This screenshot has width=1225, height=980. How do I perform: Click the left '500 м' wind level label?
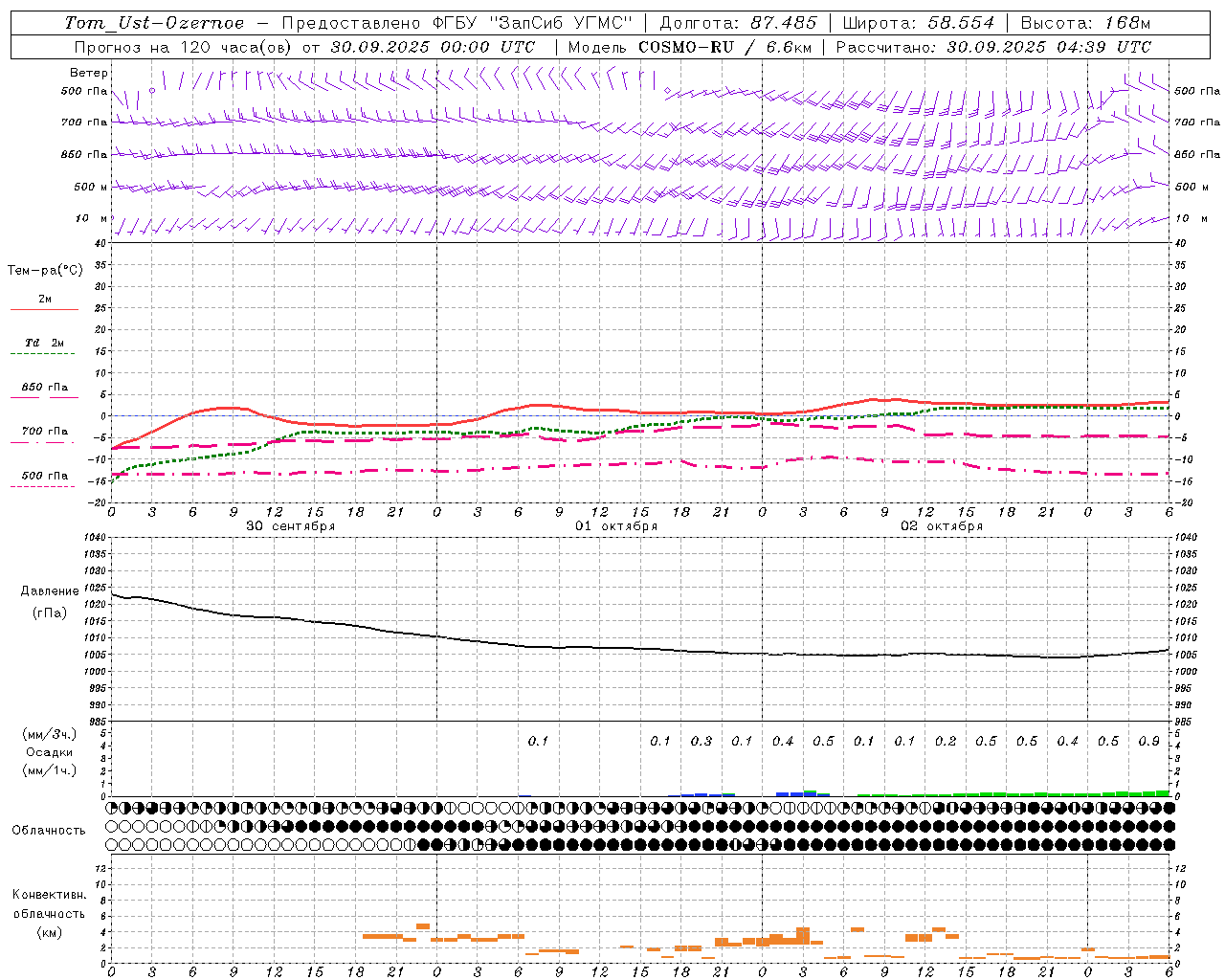click(x=91, y=187)
